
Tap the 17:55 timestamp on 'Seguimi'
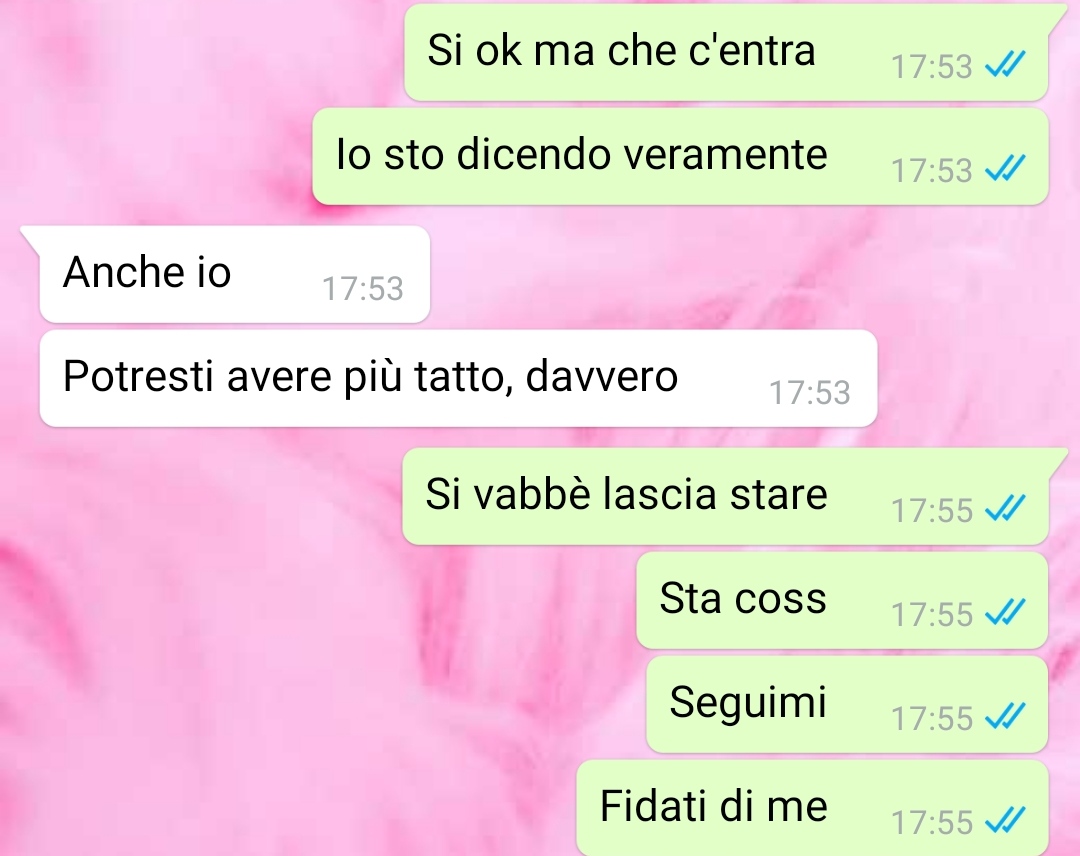click(x=931, y=718)
